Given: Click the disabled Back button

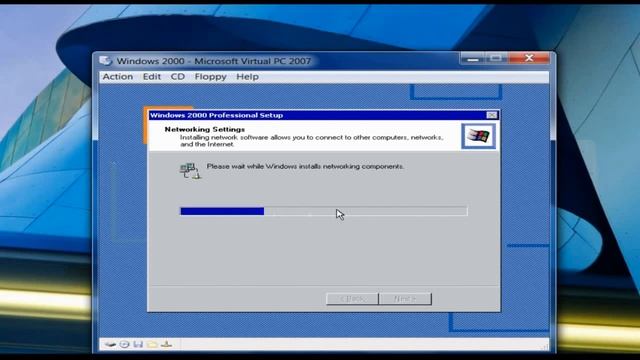Looking at the screenshot, I should point(352,299).
